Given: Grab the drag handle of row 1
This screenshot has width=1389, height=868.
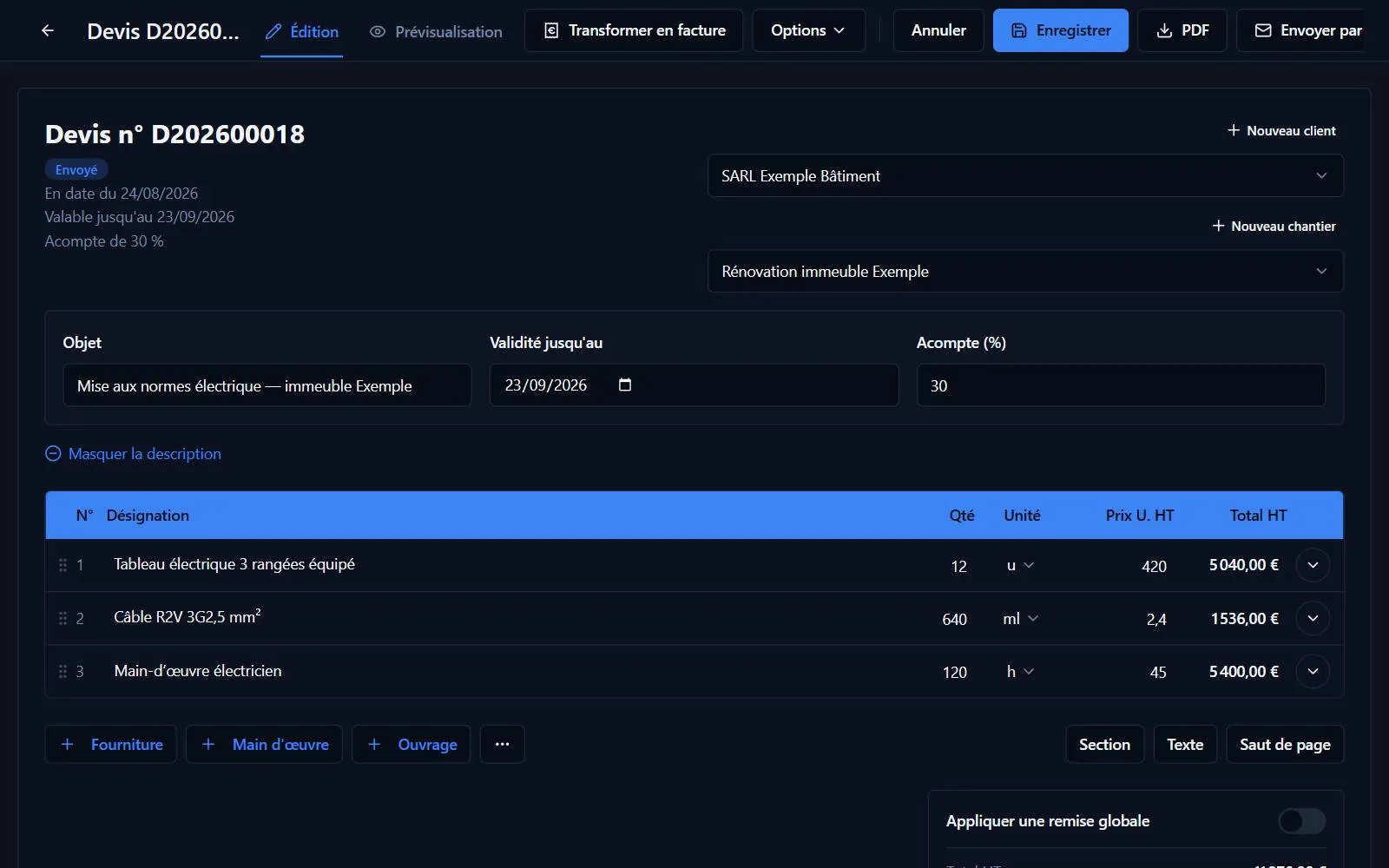Looking at the screenshot, I should [x=63, y=565].
